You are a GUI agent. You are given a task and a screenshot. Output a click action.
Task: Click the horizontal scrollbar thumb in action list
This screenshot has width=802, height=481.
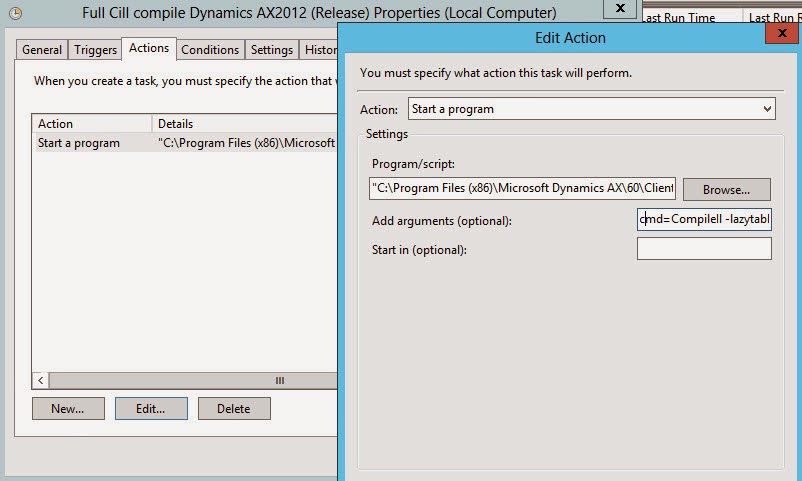pos(193,380)
